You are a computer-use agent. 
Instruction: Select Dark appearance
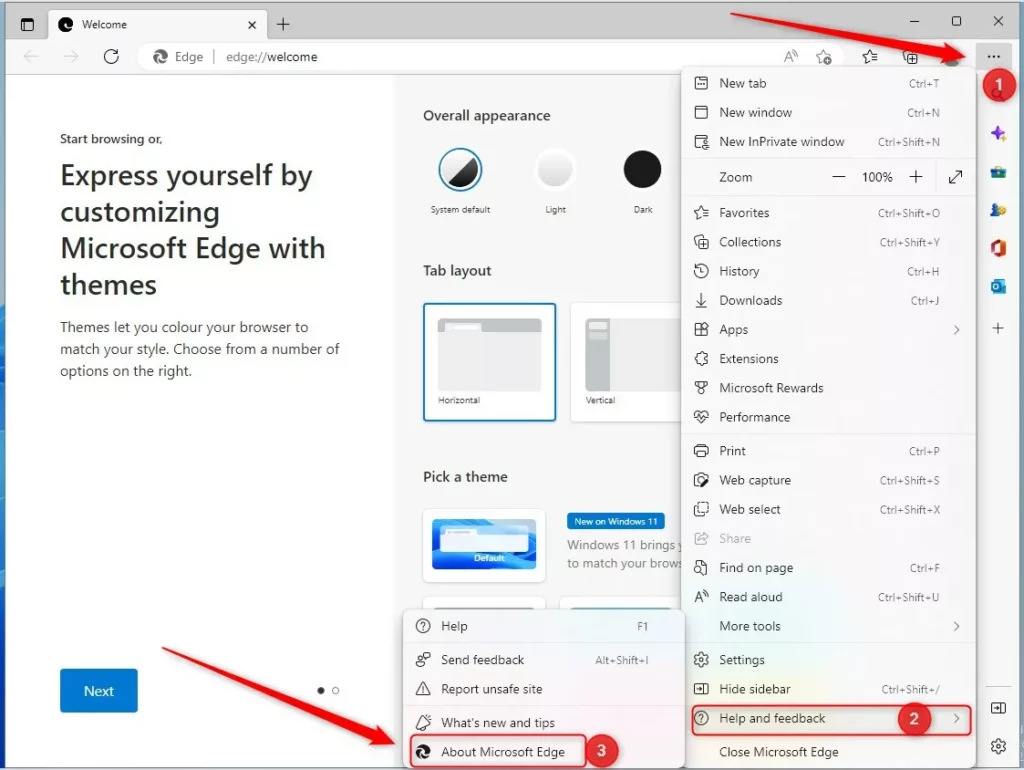[x=643, y=169]
